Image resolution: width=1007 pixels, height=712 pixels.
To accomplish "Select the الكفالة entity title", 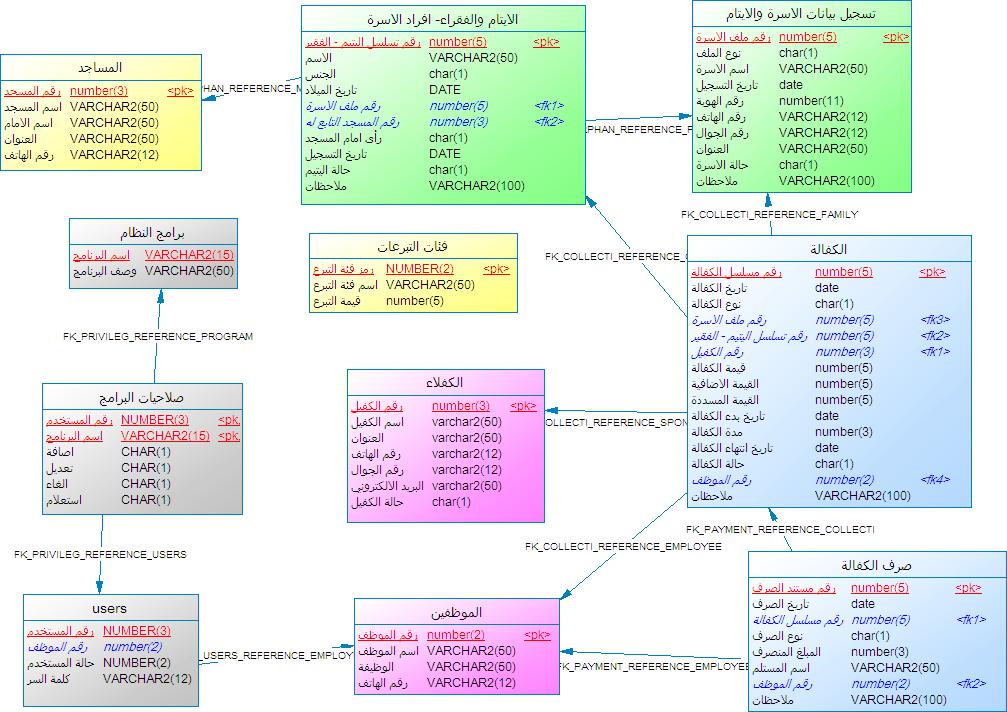I will pos(828,249).
